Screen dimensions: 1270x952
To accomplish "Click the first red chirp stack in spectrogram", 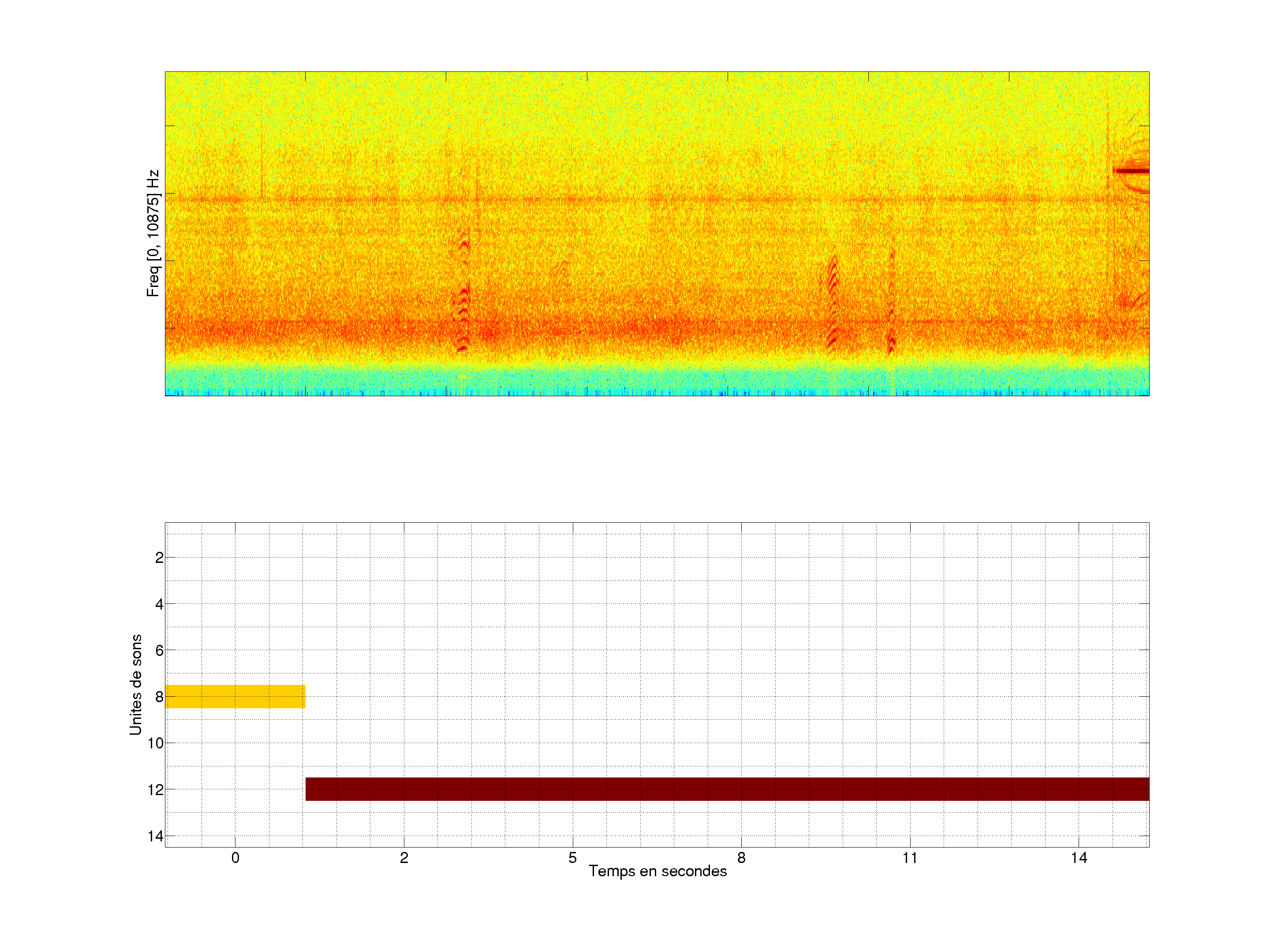I will click(463, 298).
